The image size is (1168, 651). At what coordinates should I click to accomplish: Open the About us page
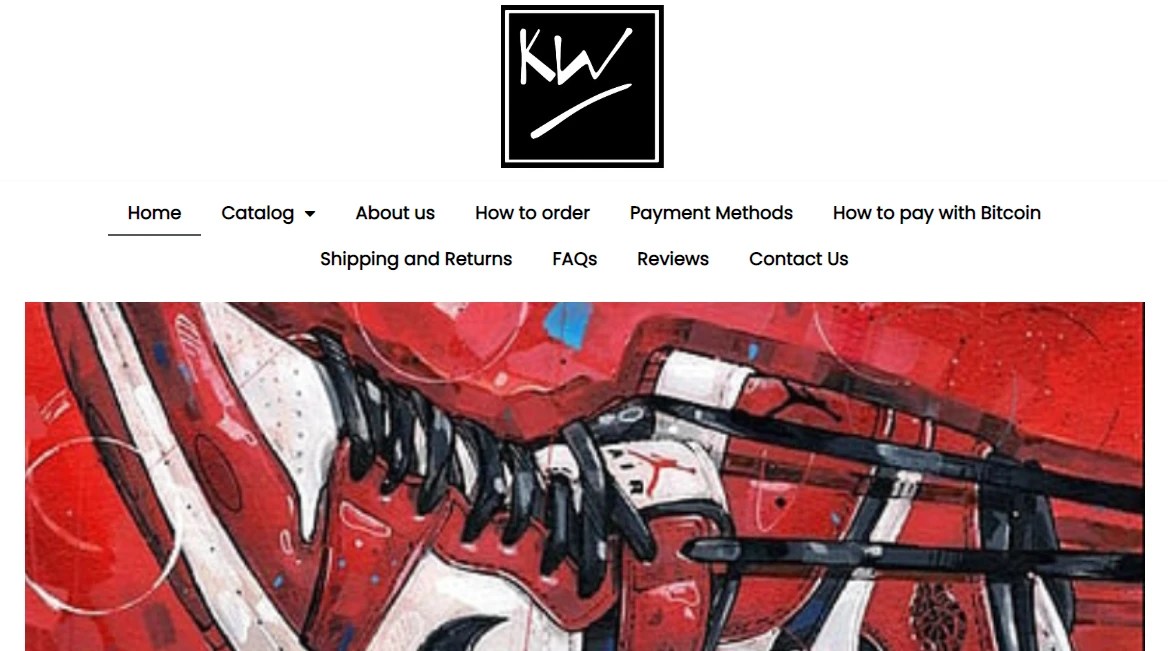click(395, 213)
